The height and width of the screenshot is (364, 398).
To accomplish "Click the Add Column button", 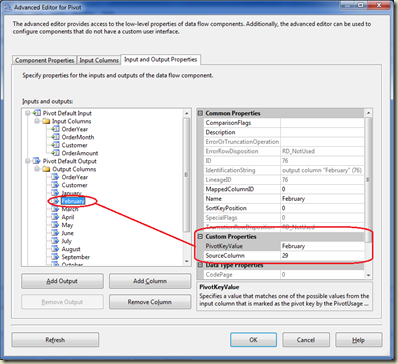I will pyautogui.click(x=150, y=281).
